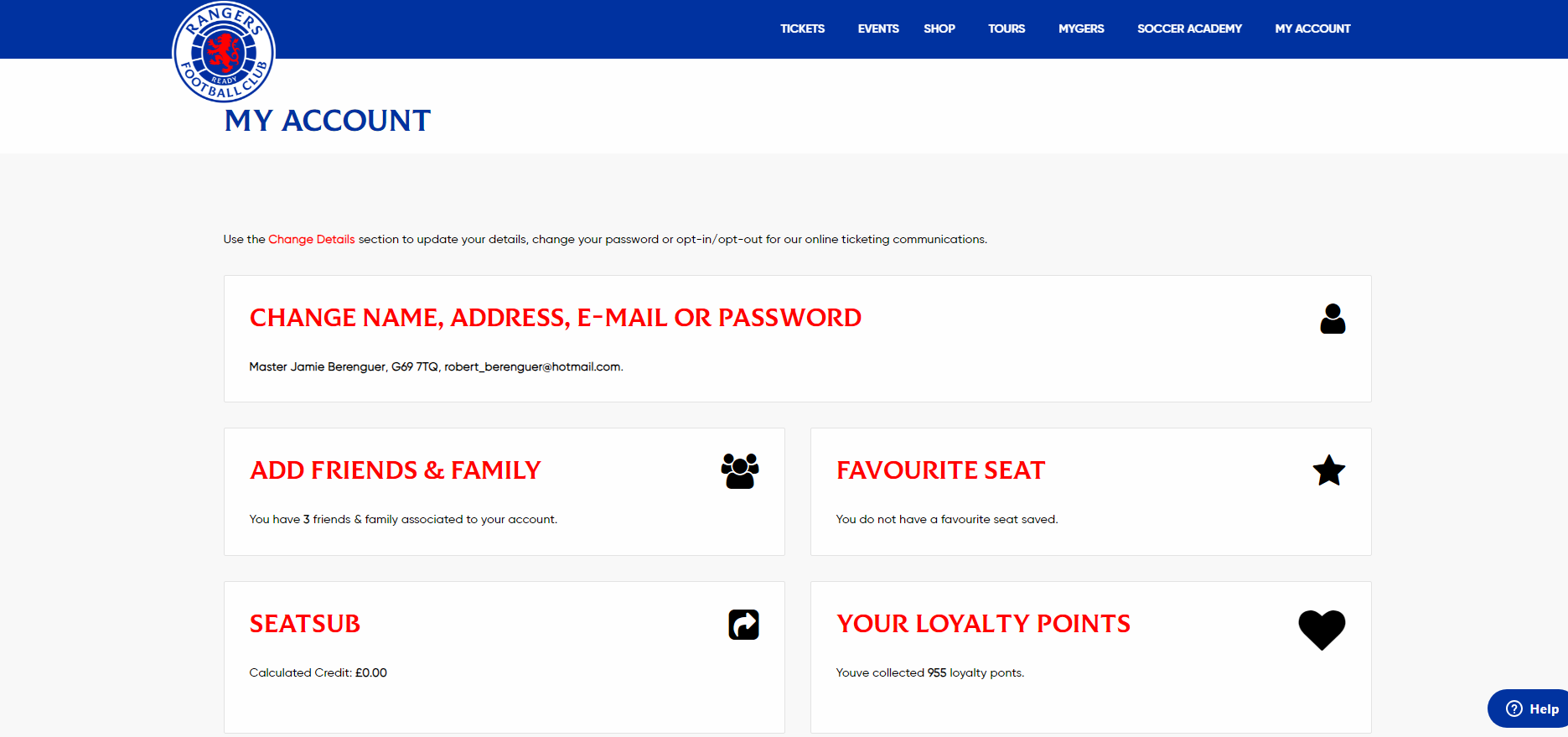Image resolution: width=1568 pixels, height=737 pixels.
Task: Select the Favourite Seat heading
Action: [x=940, y=470]
